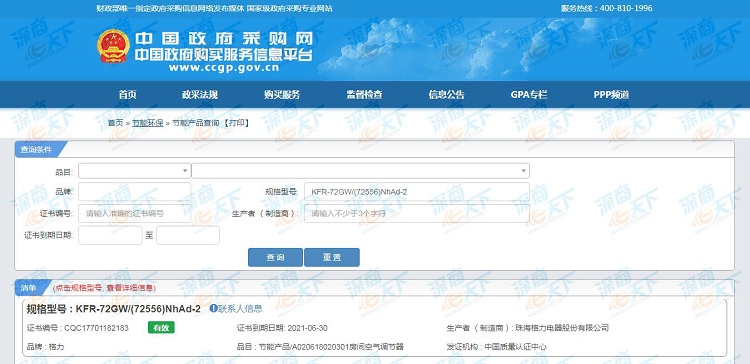Open the GPA专栏 menu item
The width and height of the screenshot is (750, 364).
click(x=529, y=95)
